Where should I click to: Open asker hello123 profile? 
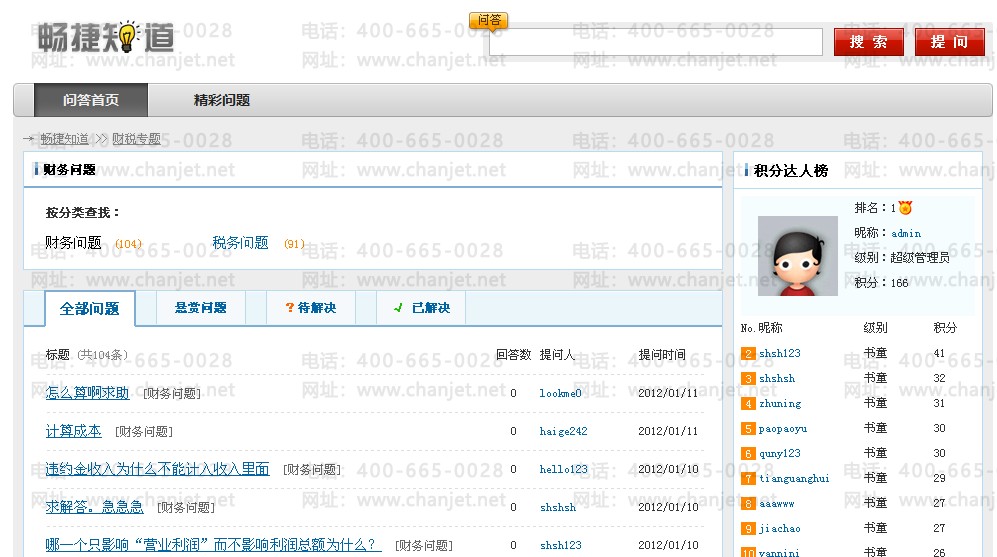click(563, 469)
